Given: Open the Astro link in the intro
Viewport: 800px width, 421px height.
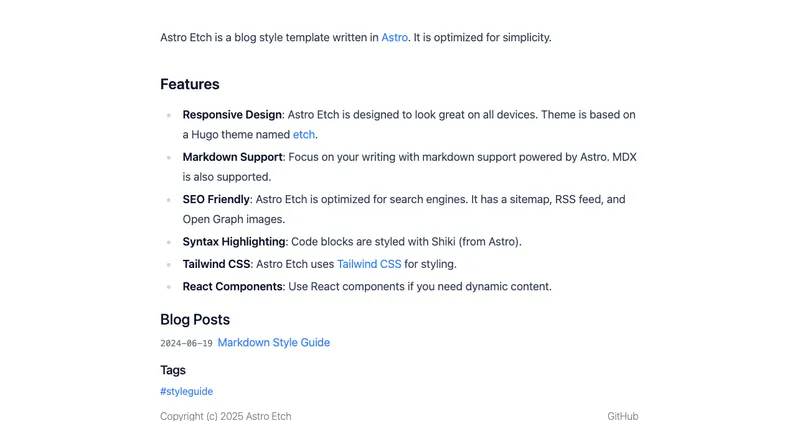Looking at the screenshot, I should 394,38.
